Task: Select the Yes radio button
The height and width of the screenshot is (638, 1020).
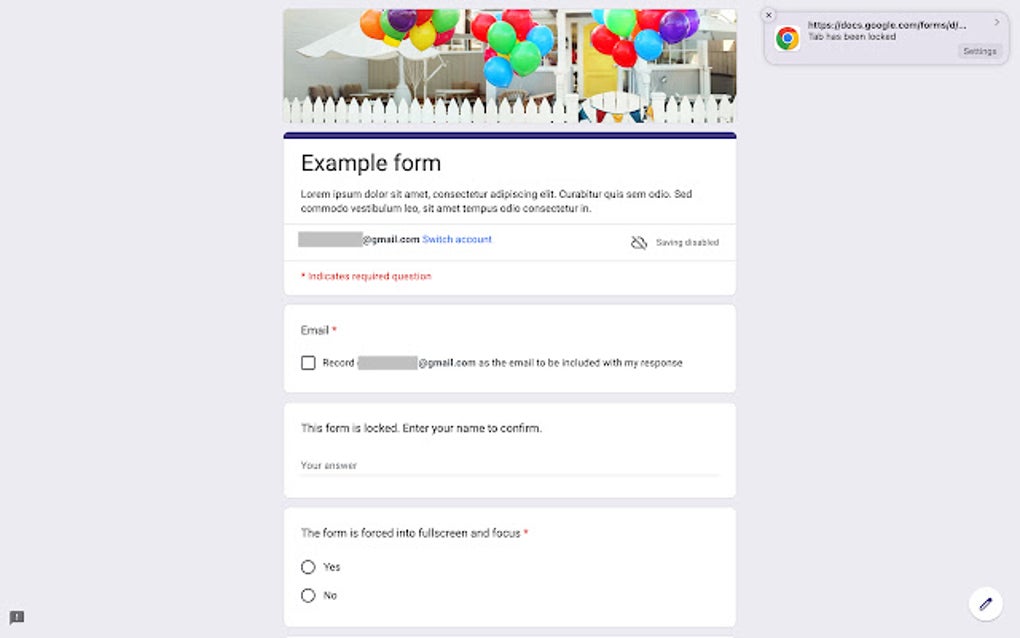Action: coord(308,566)
